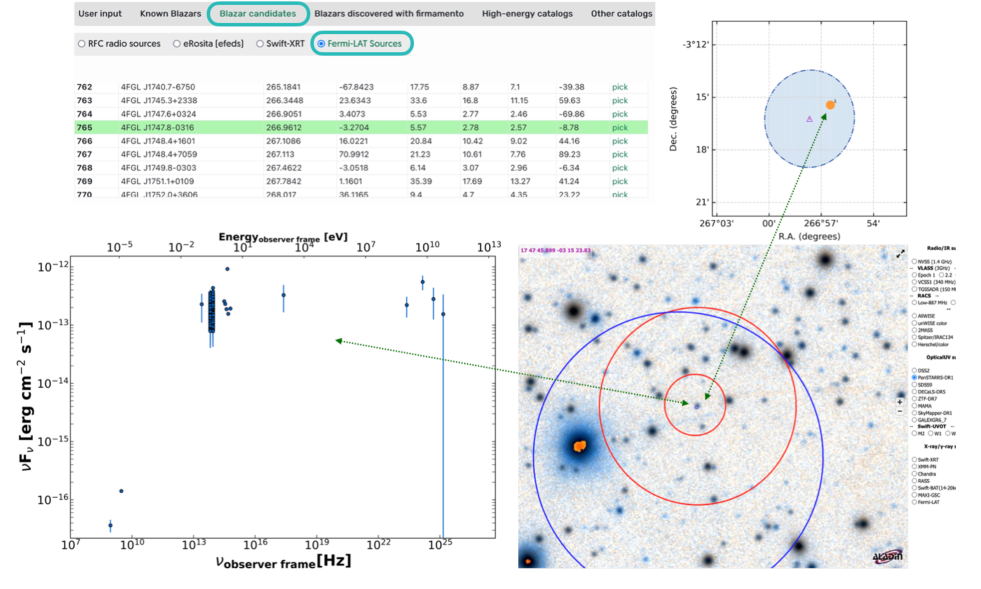Click purple triangle in error-region plot
This screenshot has height=589, width=981.
click(810, 118)
